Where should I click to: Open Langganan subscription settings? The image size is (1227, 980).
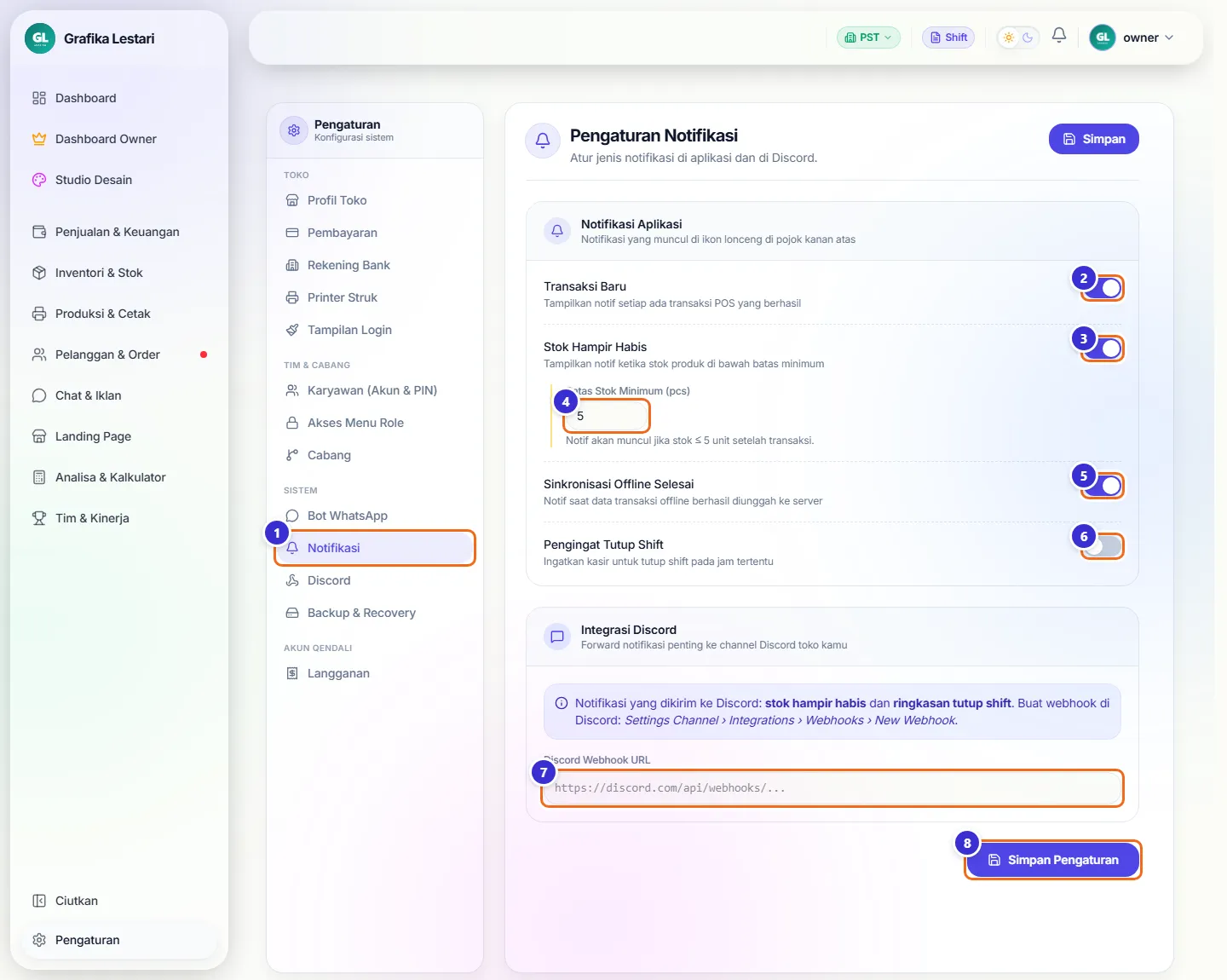coord(375,673)
